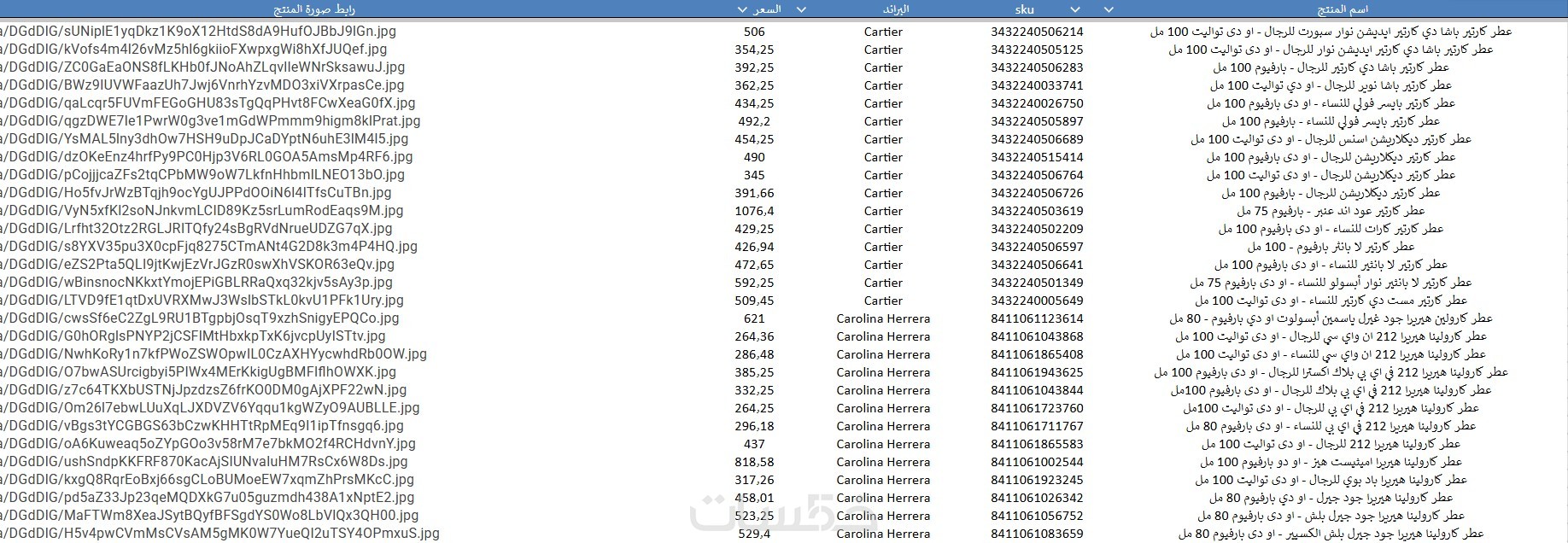Click sku cell 8411061943625
This screenshot has height=543, width=1568.
[x=1037, y=372]
